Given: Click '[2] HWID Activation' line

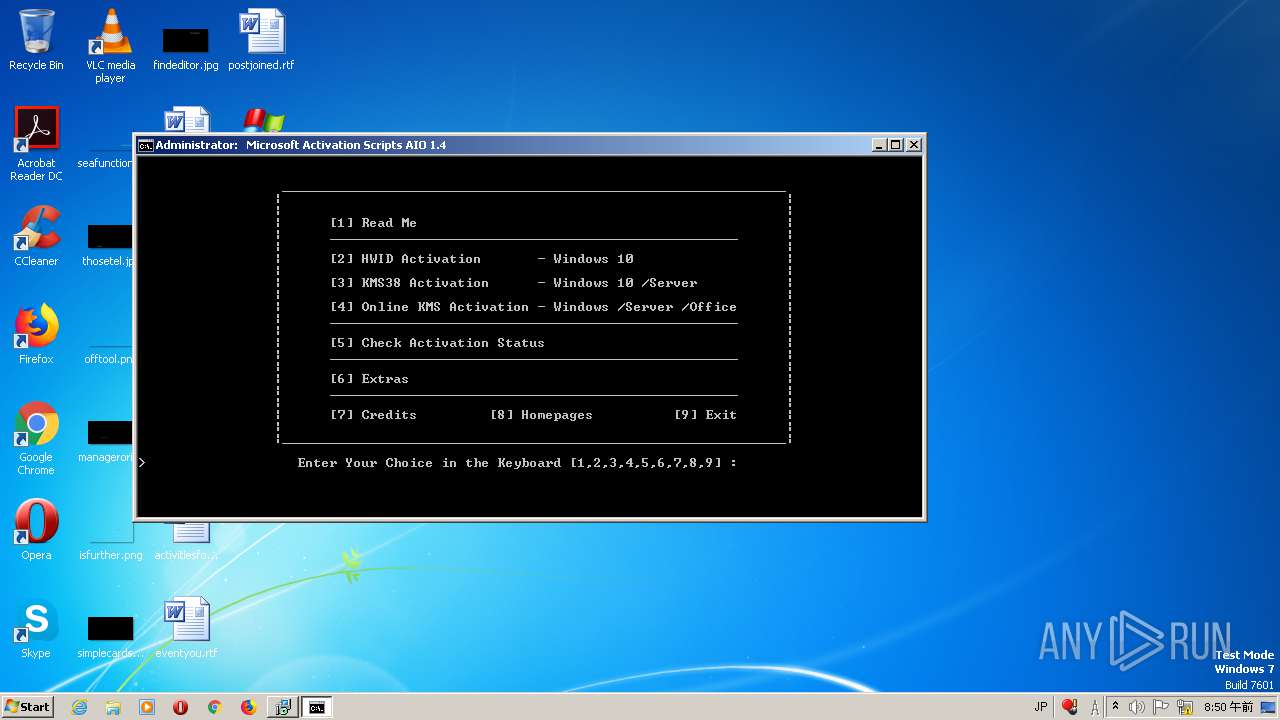Looking at the screenshot, I should pos(482,259).
